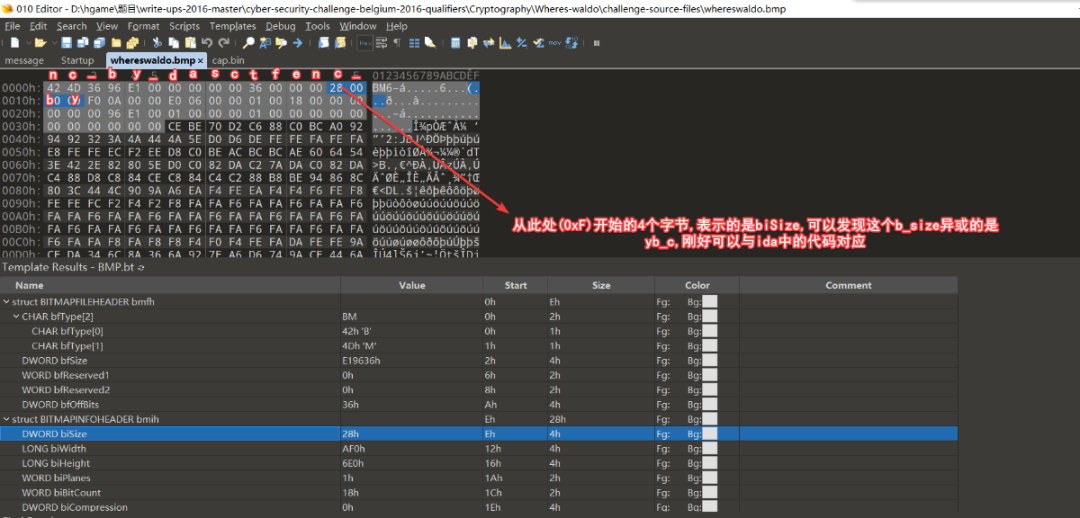Viewport: 1080px width, 518px height.
Task: Click the Bg color swatch for biSize
Action: pos(709,434)
